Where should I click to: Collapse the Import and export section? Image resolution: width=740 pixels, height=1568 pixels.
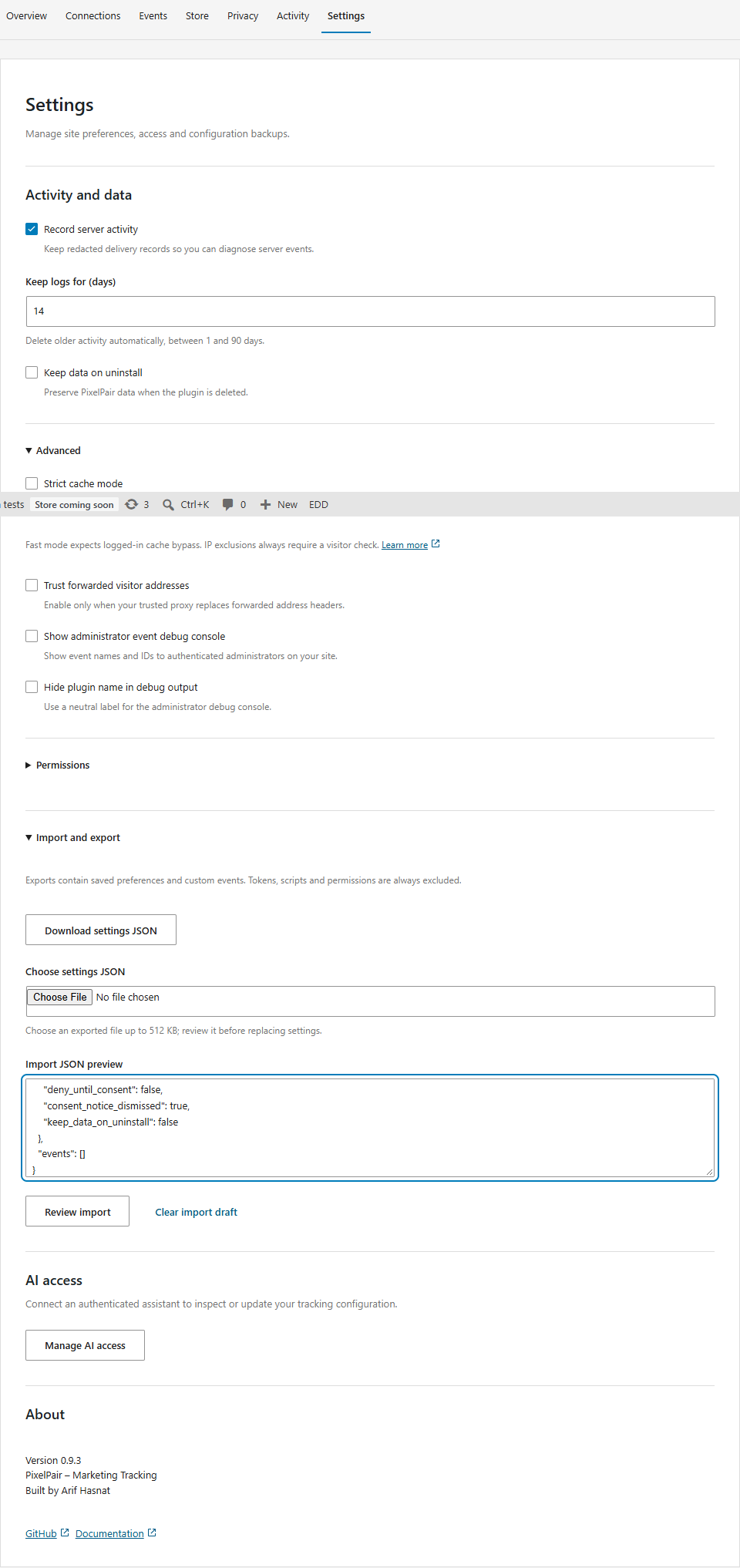click(x=72, y=837)
